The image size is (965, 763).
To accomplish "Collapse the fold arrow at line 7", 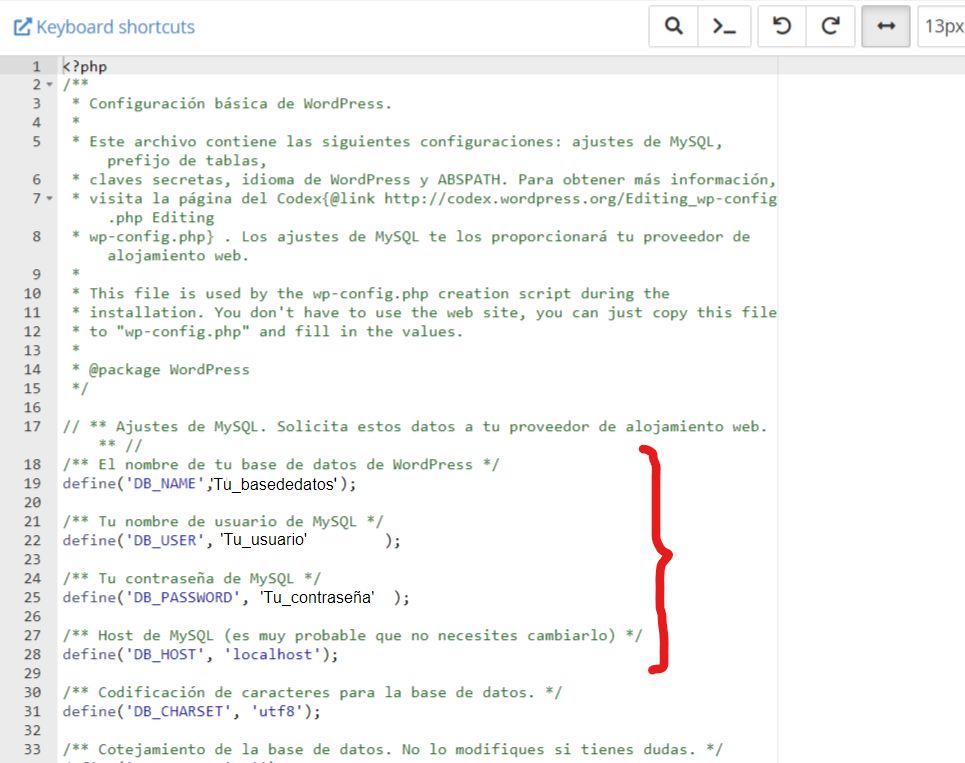I will point(50,198).
